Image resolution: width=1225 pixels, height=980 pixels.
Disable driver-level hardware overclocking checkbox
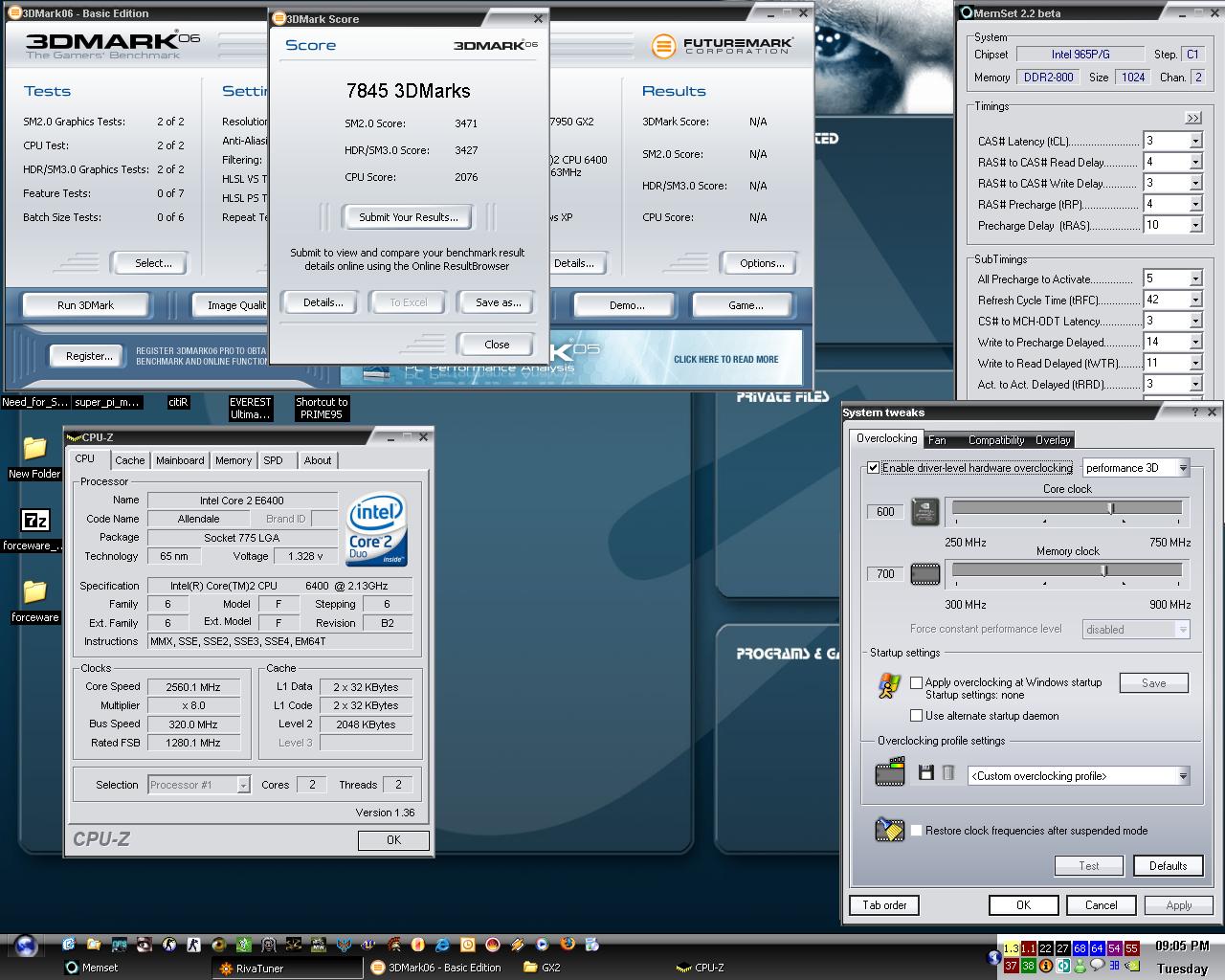click(873, 468)
